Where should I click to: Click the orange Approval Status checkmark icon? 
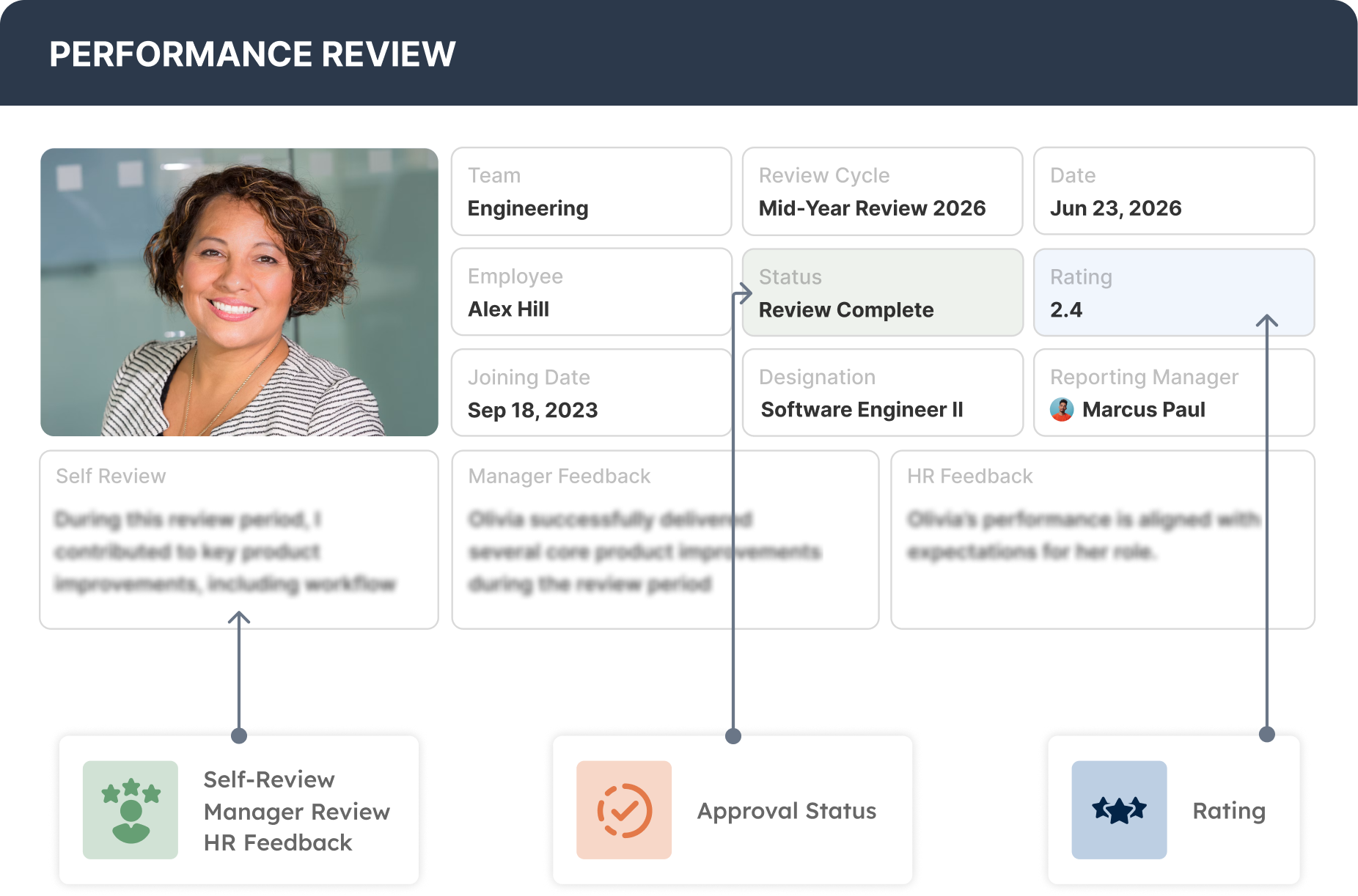click(x=624, y=809)
